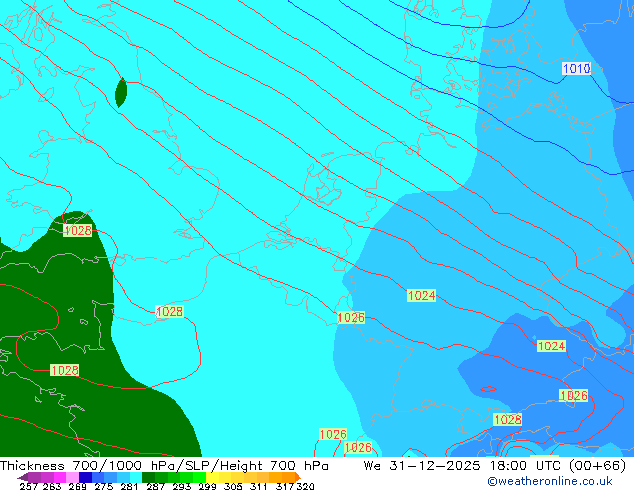
Task: Click the dark navy blue legend swatch
Action: pos(85,477)
